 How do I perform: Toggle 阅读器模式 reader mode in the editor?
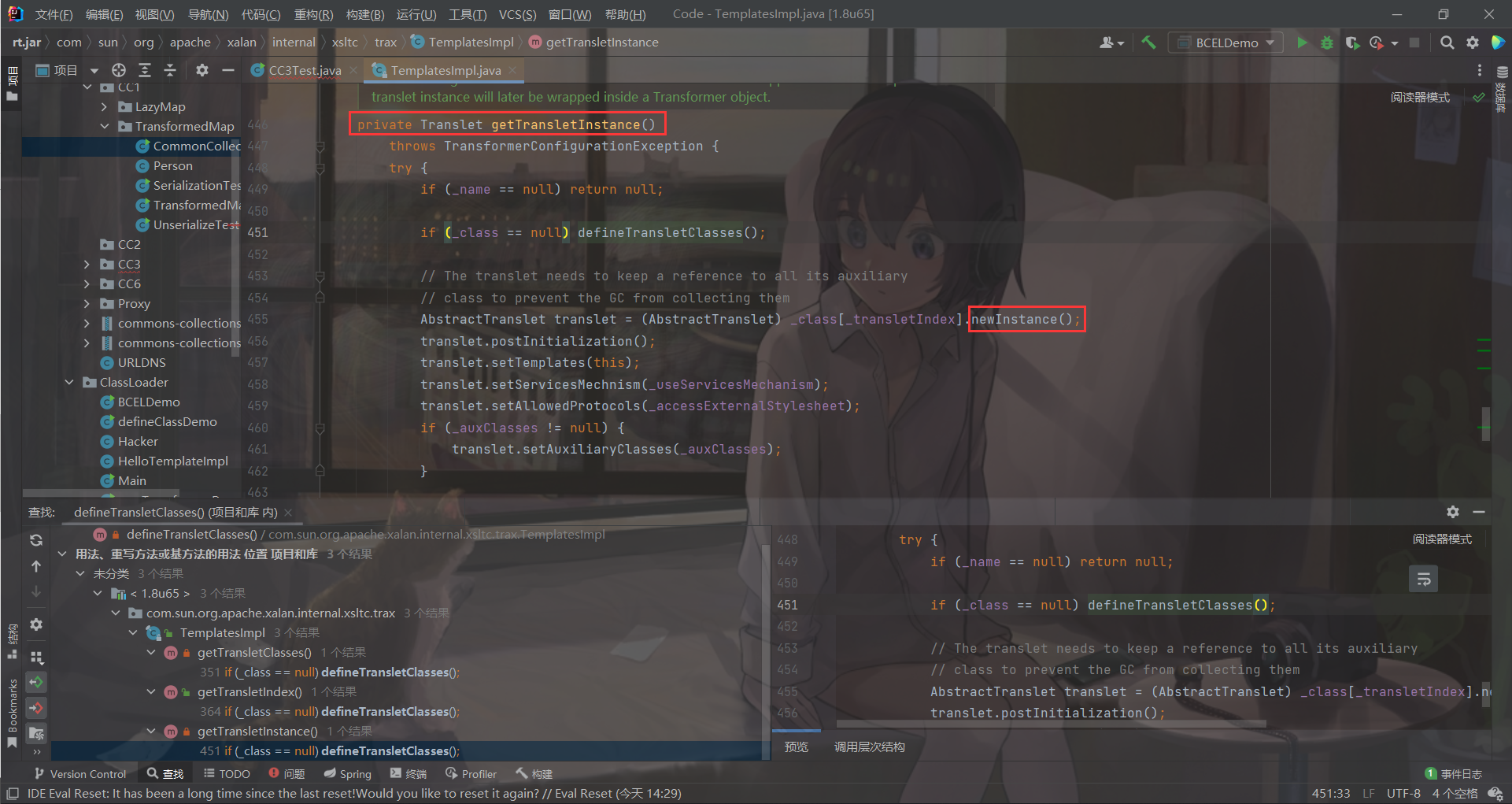pyautogui.click(x=1421, y=97)
